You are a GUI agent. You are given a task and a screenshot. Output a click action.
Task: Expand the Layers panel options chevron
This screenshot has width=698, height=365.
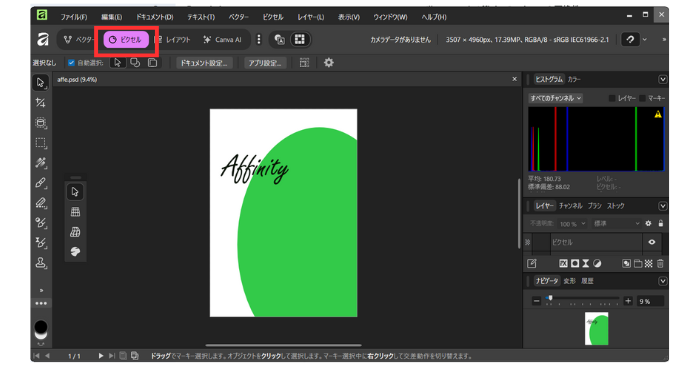662,206
